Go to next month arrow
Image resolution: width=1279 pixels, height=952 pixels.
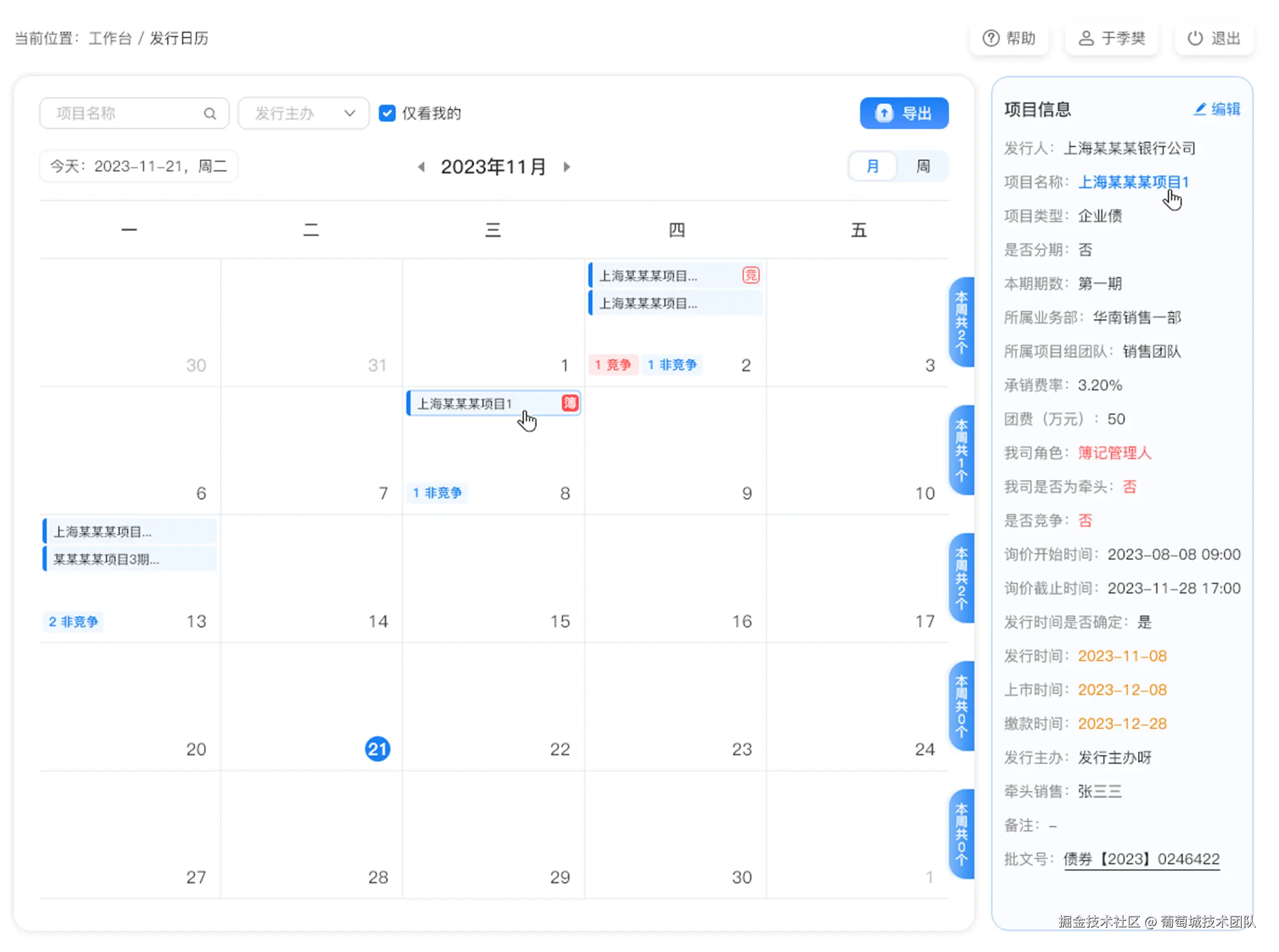pos(567,167)
